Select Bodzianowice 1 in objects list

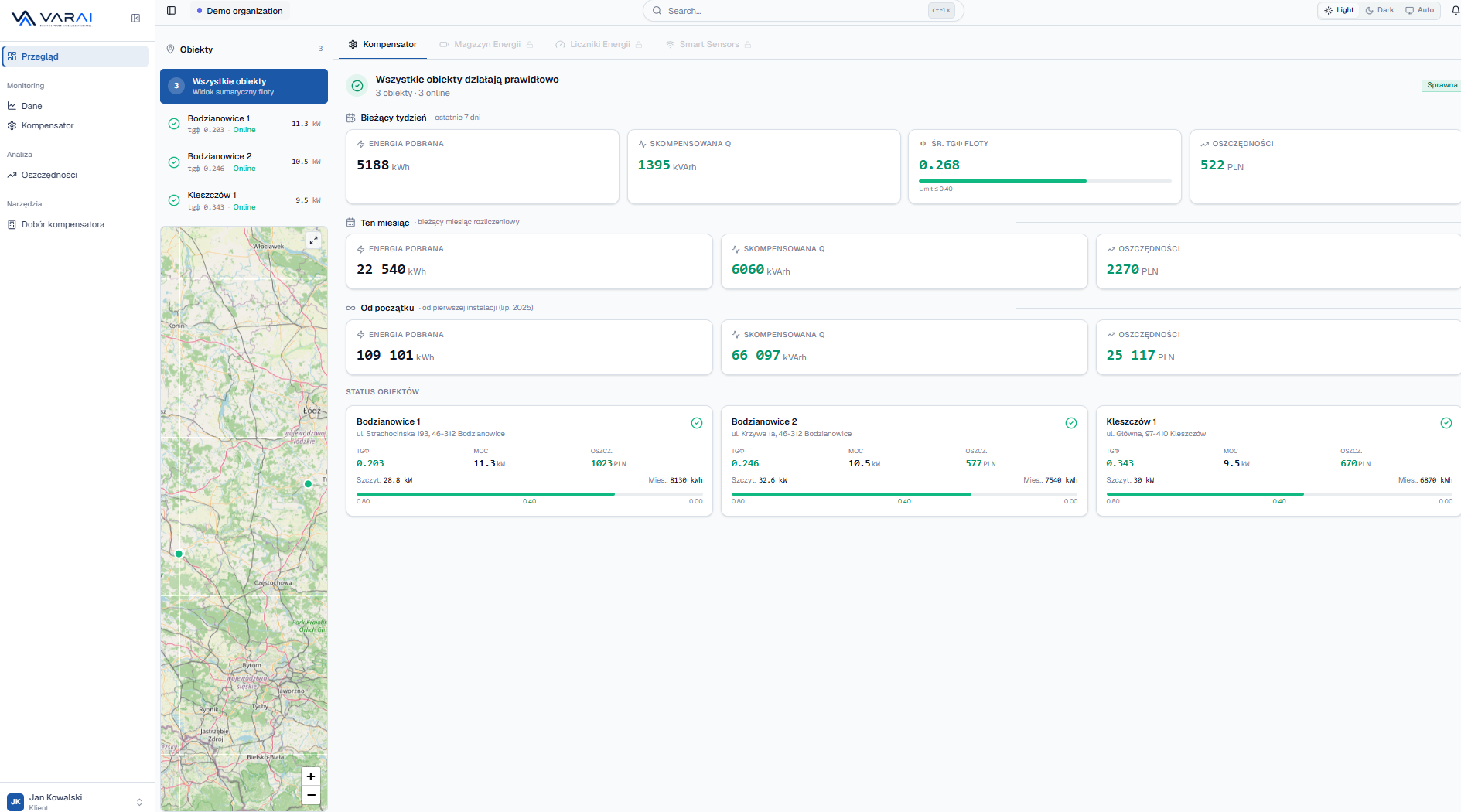coord(244,124)
